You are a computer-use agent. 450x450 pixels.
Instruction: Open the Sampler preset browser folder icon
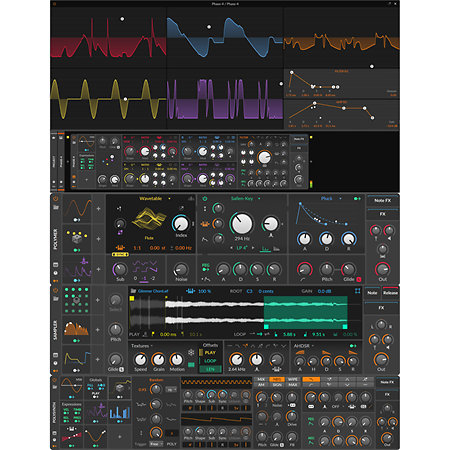[55, 298]
